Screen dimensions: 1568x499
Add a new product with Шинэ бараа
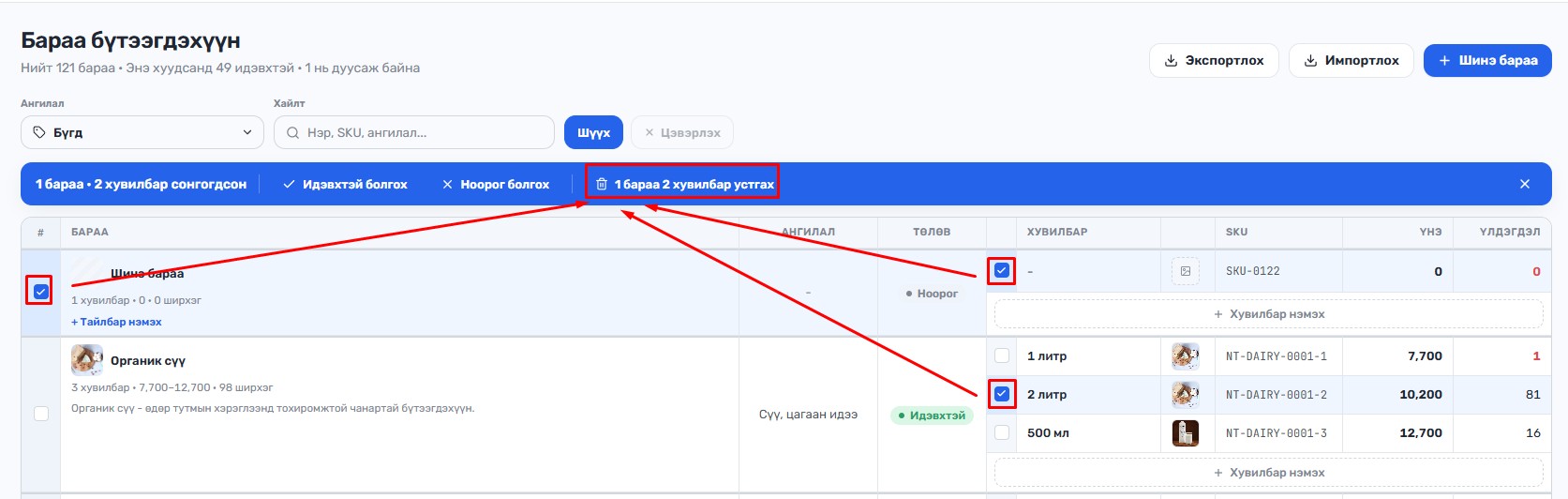coord(1487,60)
